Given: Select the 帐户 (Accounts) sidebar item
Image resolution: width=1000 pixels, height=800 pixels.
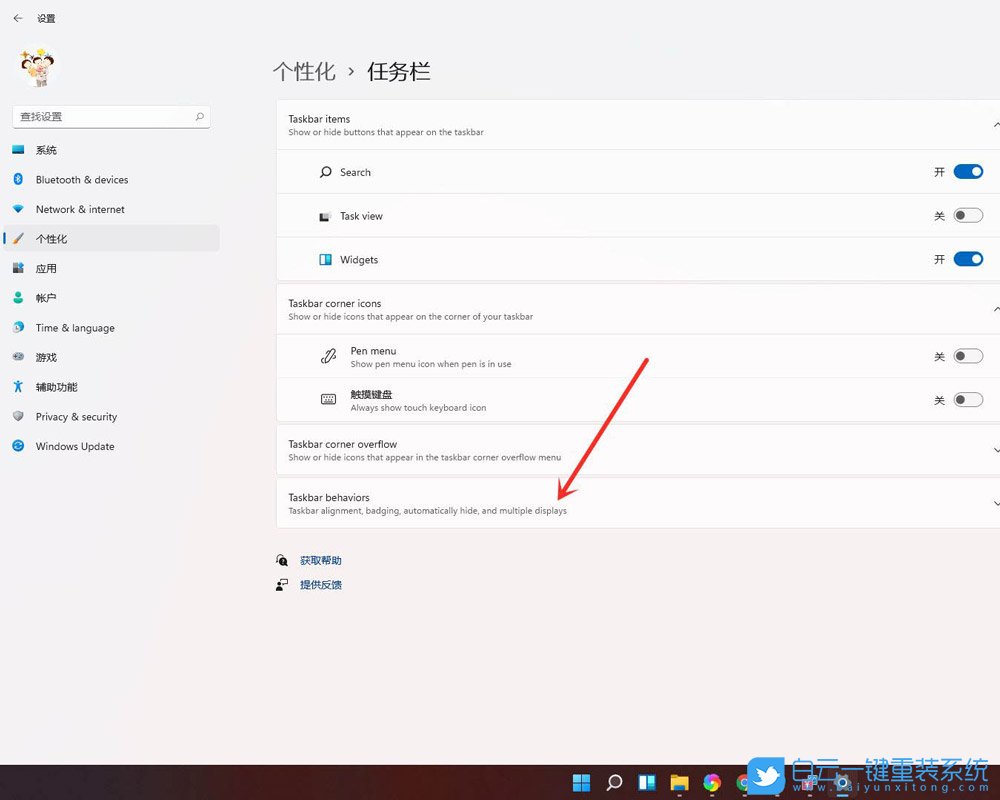Looking at the screenshot, I should pyautogui.click(x=45, y=297).
